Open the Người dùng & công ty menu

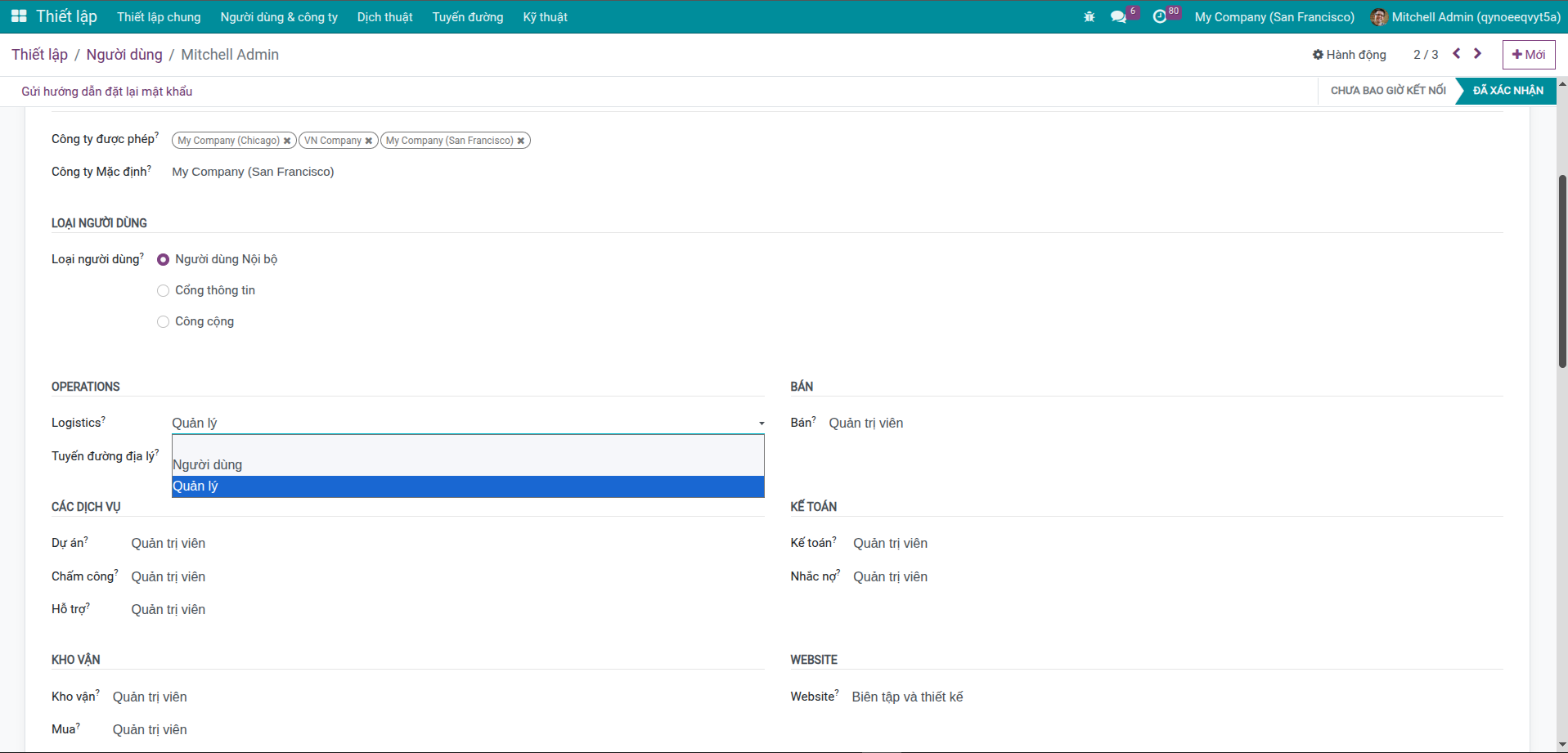tap(279, 17)
